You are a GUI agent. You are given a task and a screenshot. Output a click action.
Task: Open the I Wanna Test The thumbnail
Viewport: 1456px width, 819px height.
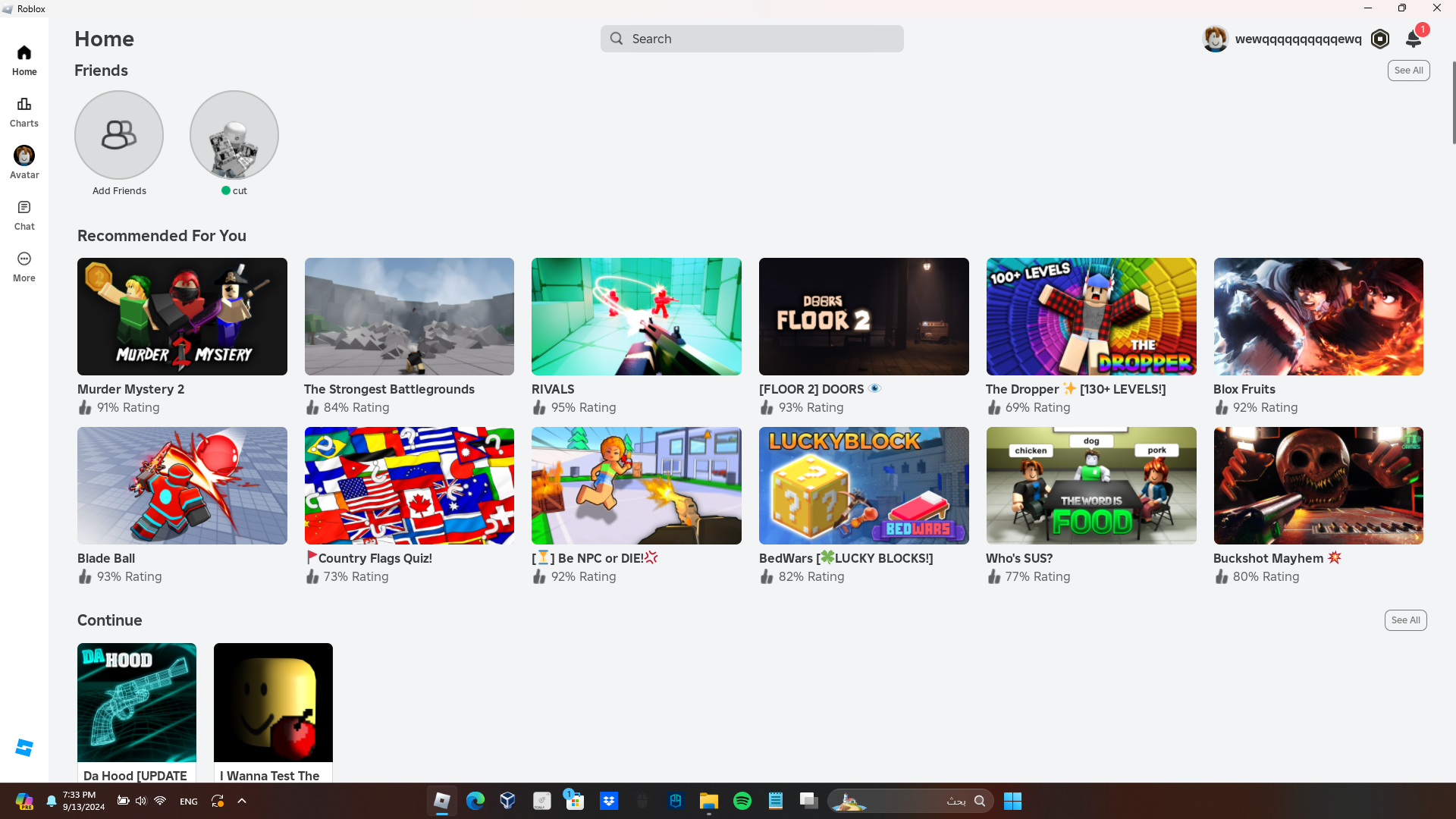point(273,702)
